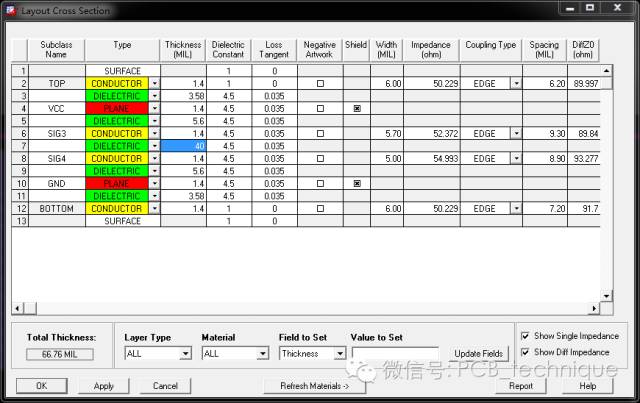Open the Material combo box

(263, 353)
